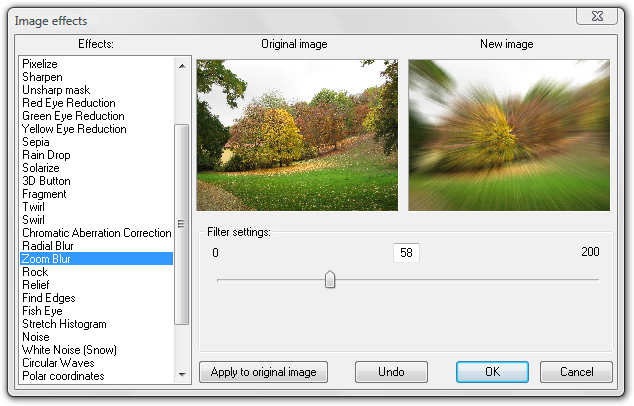Select the Stretch Histogram effect
This screenshot has width=634, height=406.
(x=96, y=324)
